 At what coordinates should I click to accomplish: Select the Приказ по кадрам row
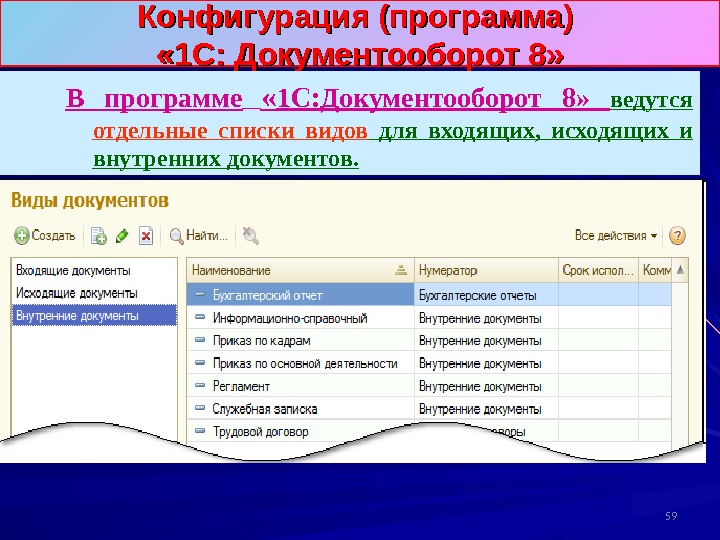point(429,340)
